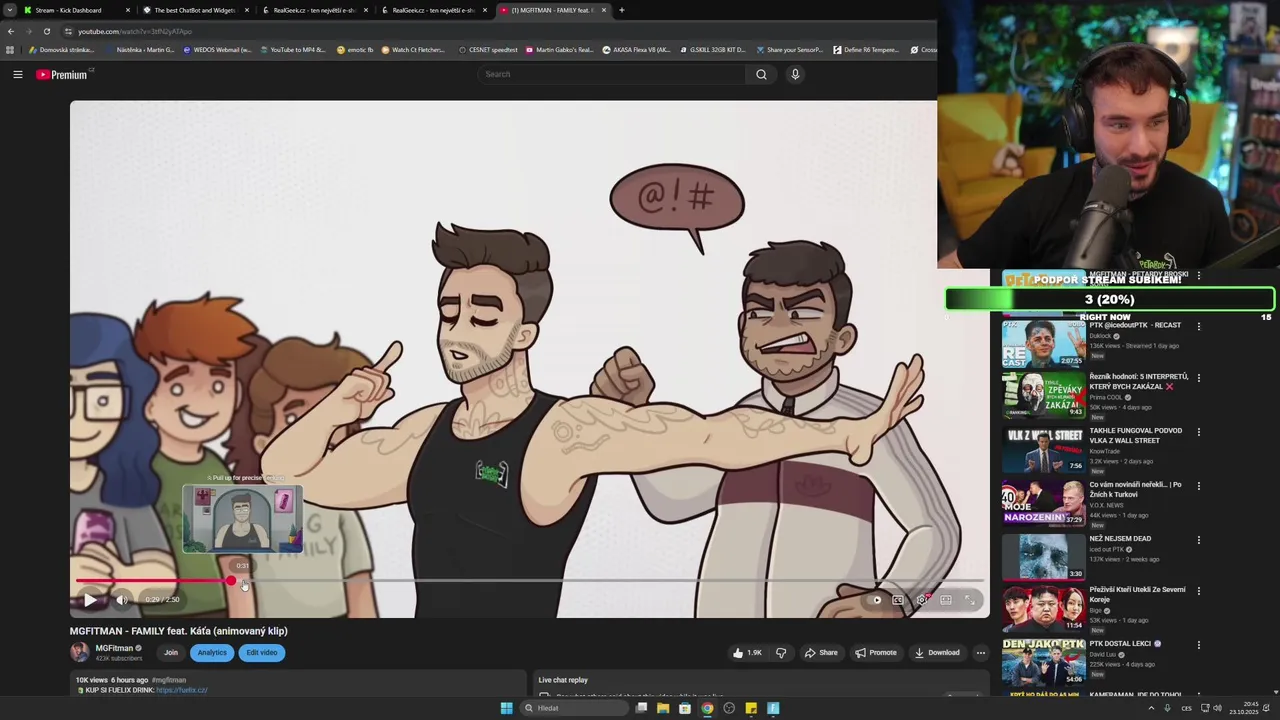Open options menu for TAKHLE FUNGOVAL video
This screenshot has width=1280, height=720.
pos(1199,432)
